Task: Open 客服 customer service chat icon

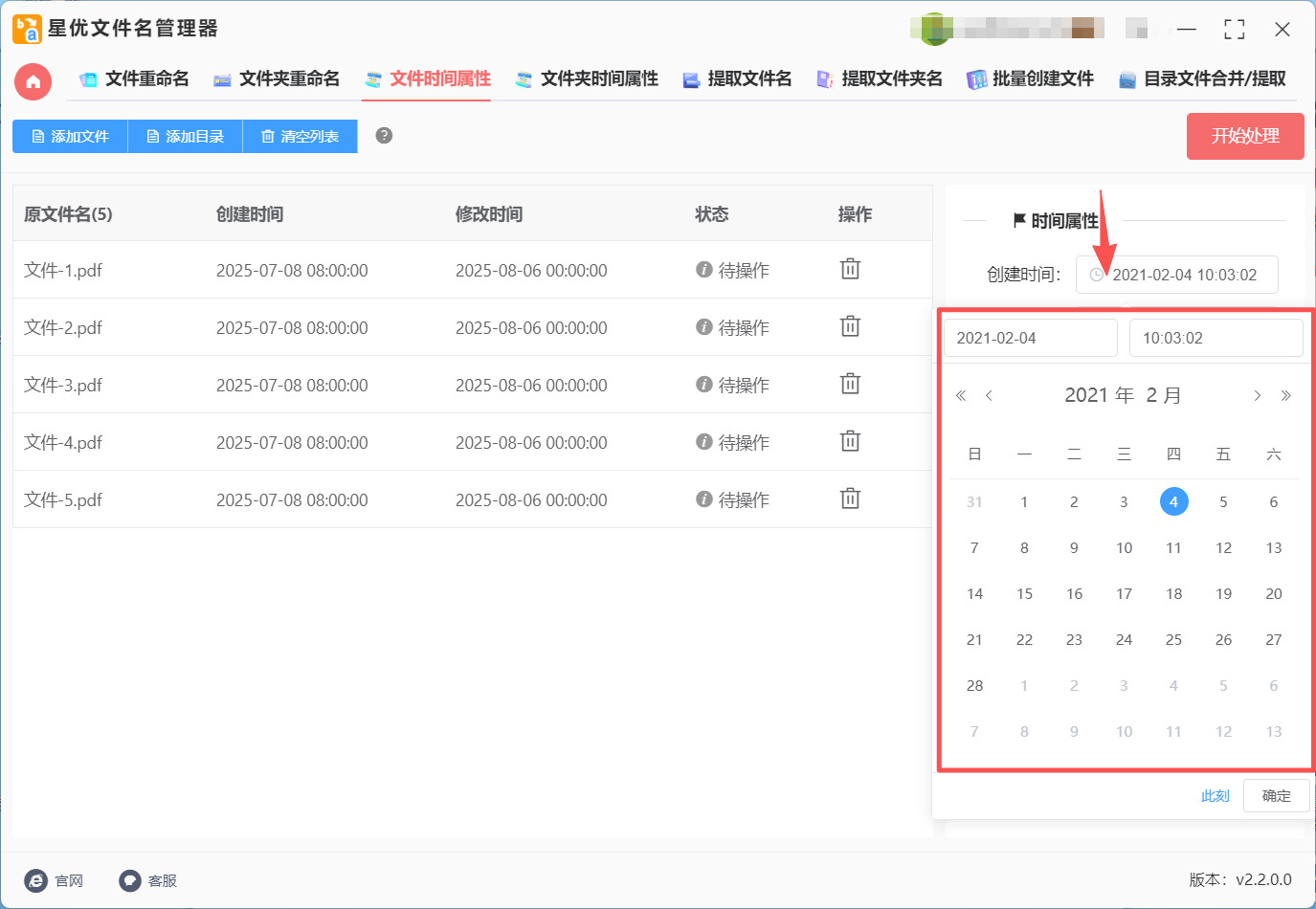Action: (130, 880)
